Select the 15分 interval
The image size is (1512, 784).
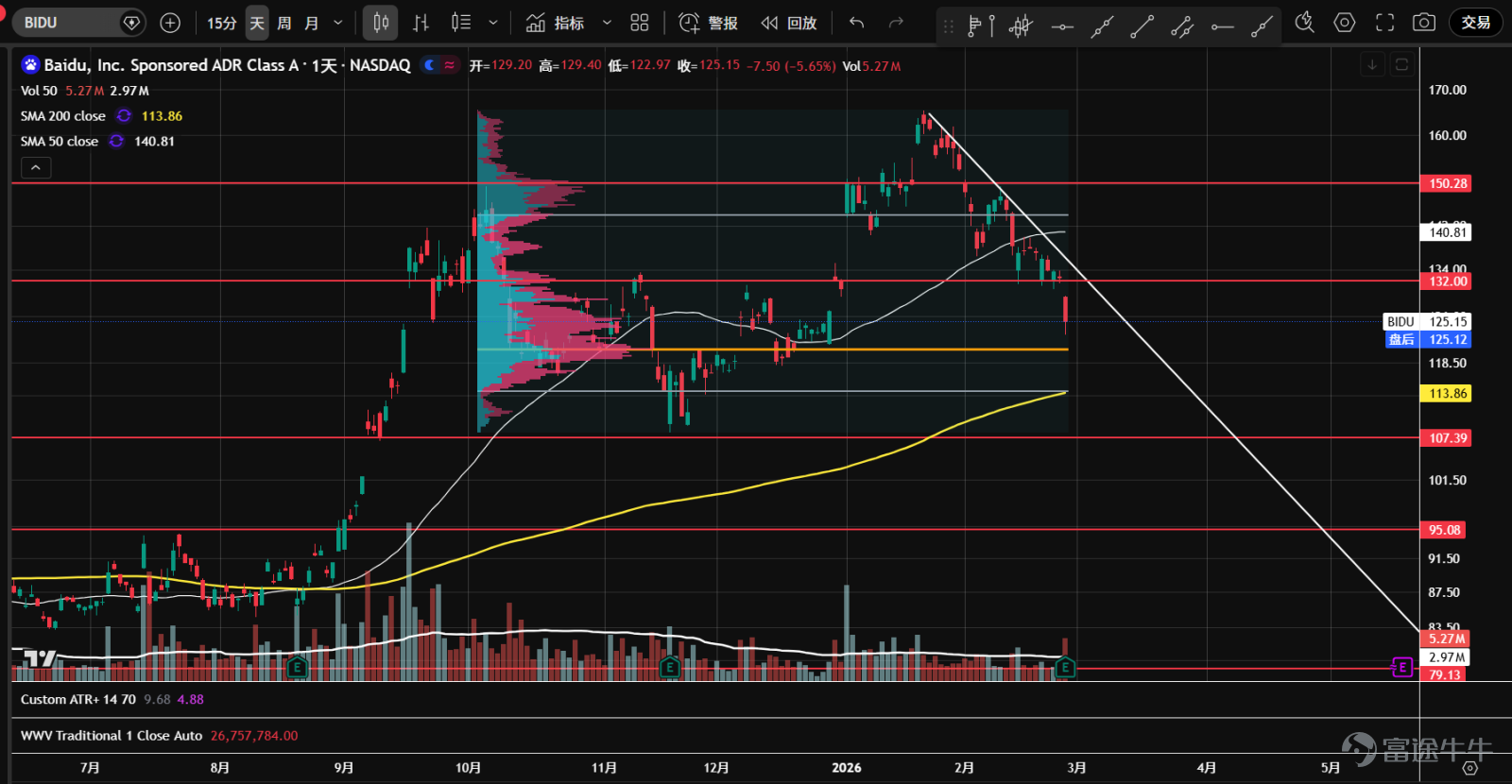[x=222, y=23]
